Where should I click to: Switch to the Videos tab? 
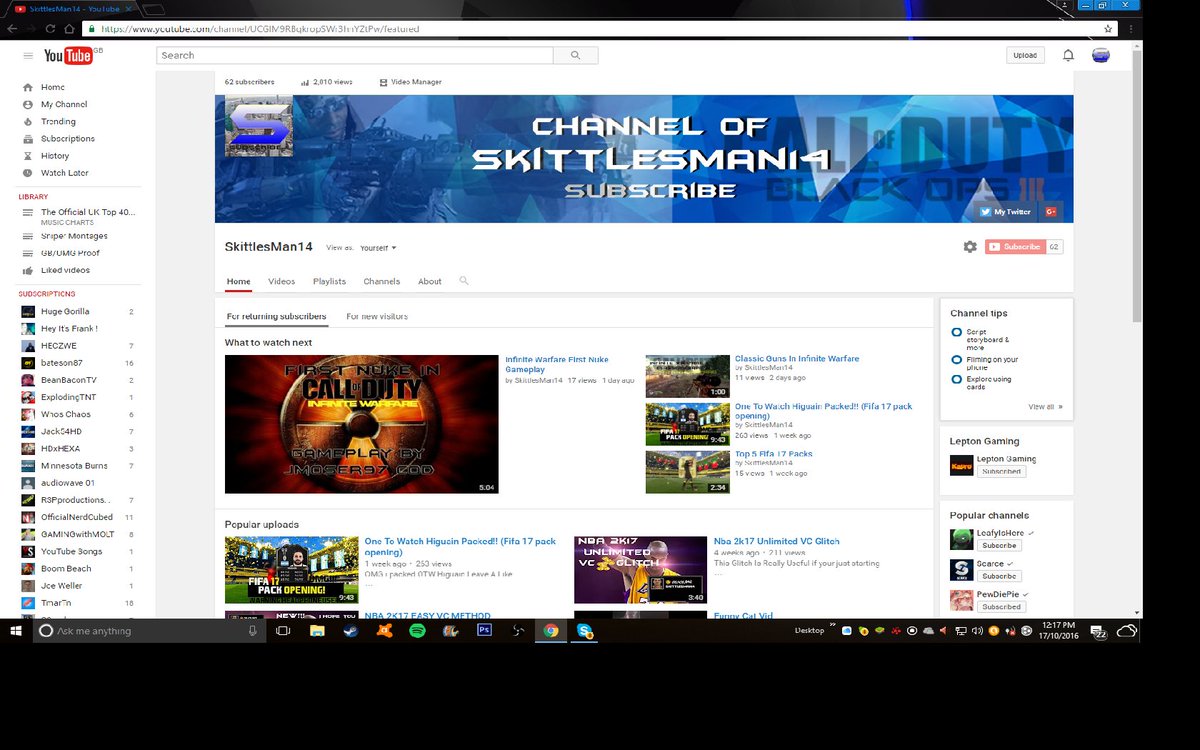coord(281,281)
